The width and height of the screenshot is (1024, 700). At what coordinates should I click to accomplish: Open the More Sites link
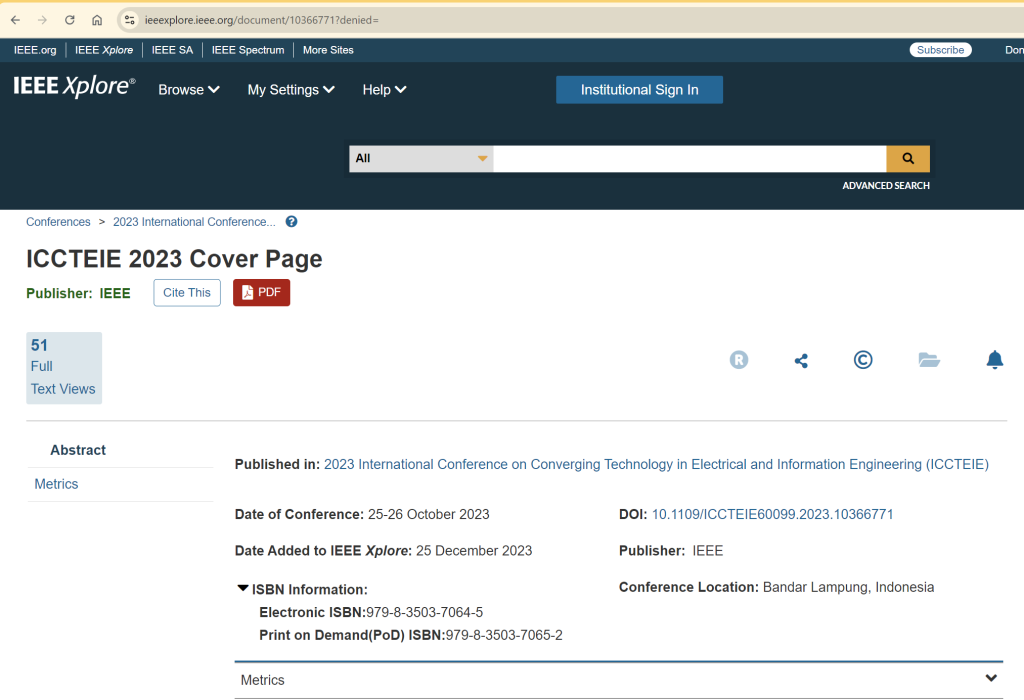point(328,50)
